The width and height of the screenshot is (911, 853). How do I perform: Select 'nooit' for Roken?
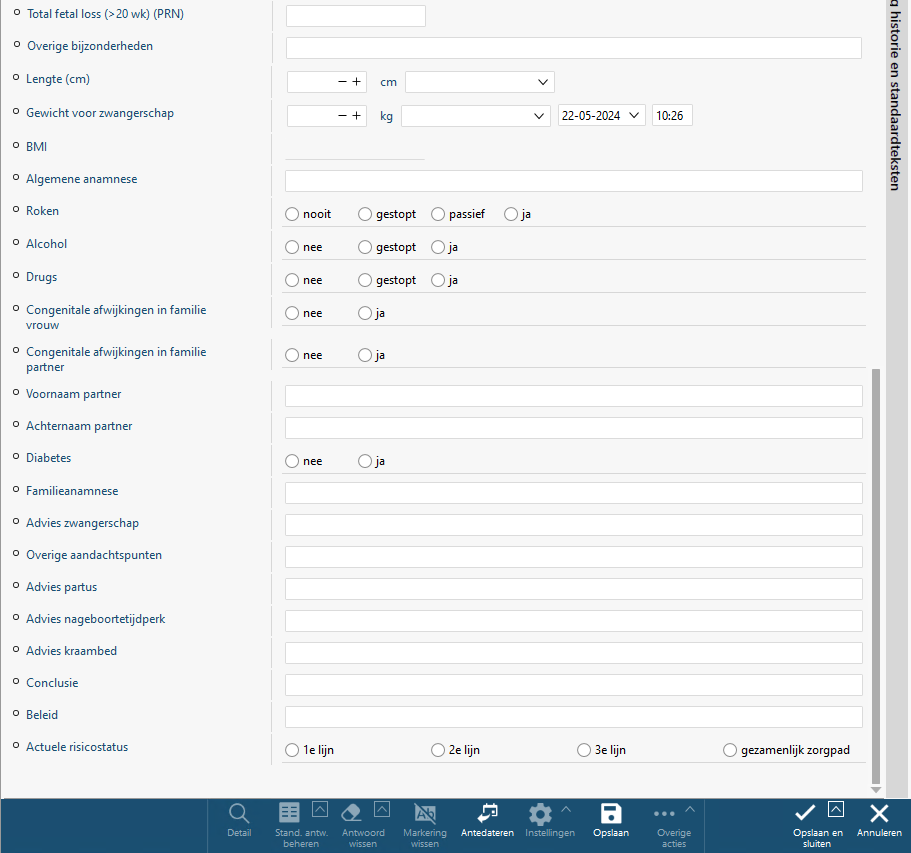(x=292, y=214)
